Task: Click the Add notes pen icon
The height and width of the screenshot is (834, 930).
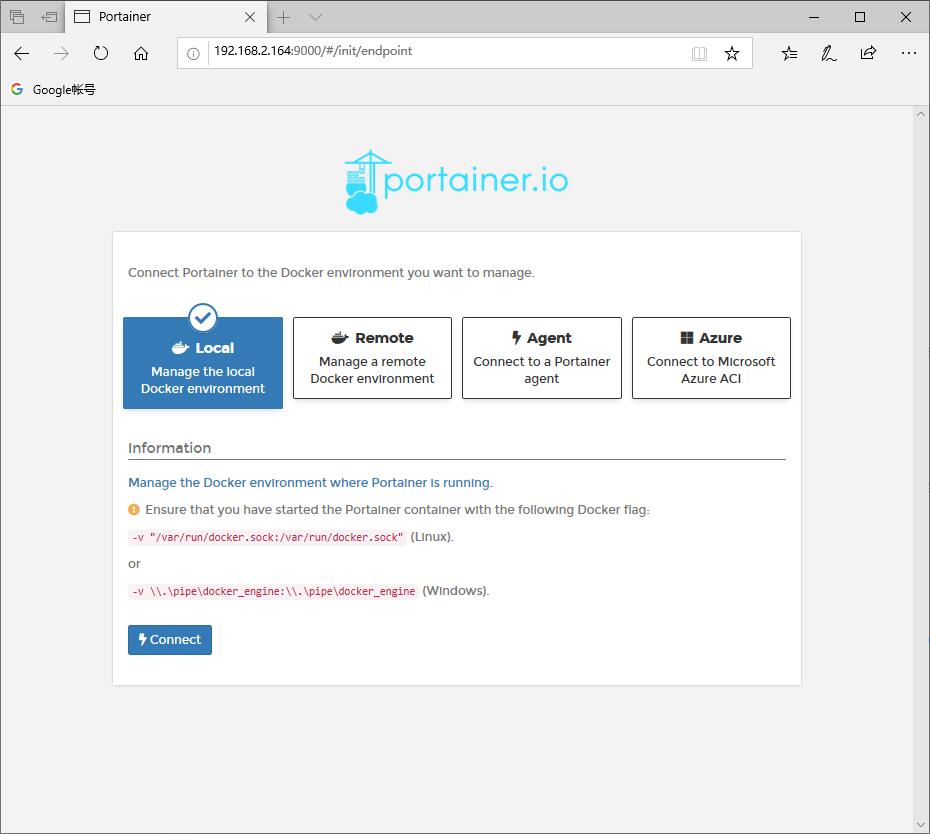Action: pyautogui.click(x=829, y=54)
